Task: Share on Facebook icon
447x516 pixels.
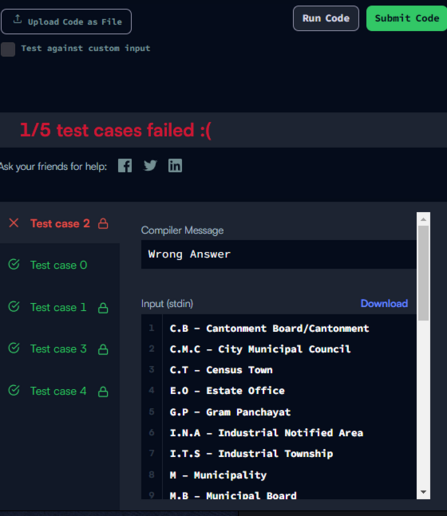Action: tap(125, 166)
